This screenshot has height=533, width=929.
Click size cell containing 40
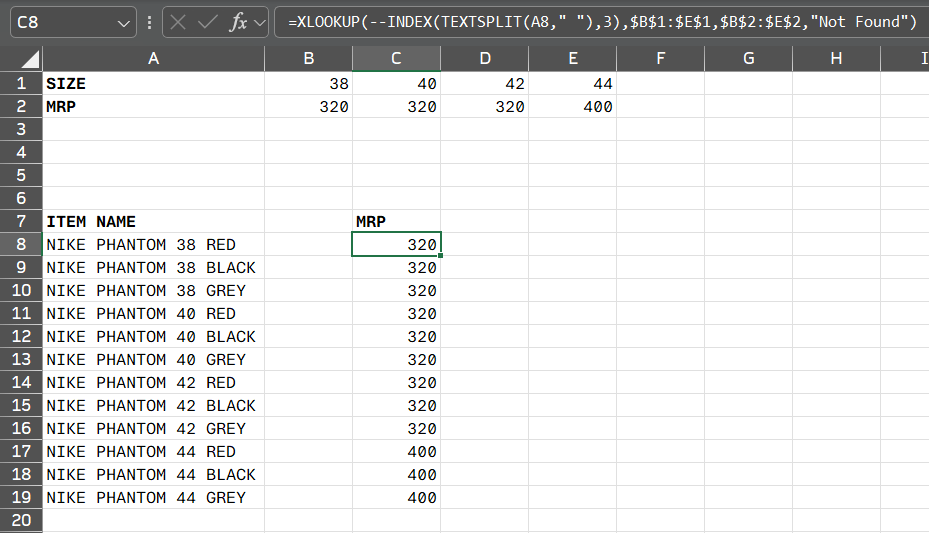click(396, 84)
